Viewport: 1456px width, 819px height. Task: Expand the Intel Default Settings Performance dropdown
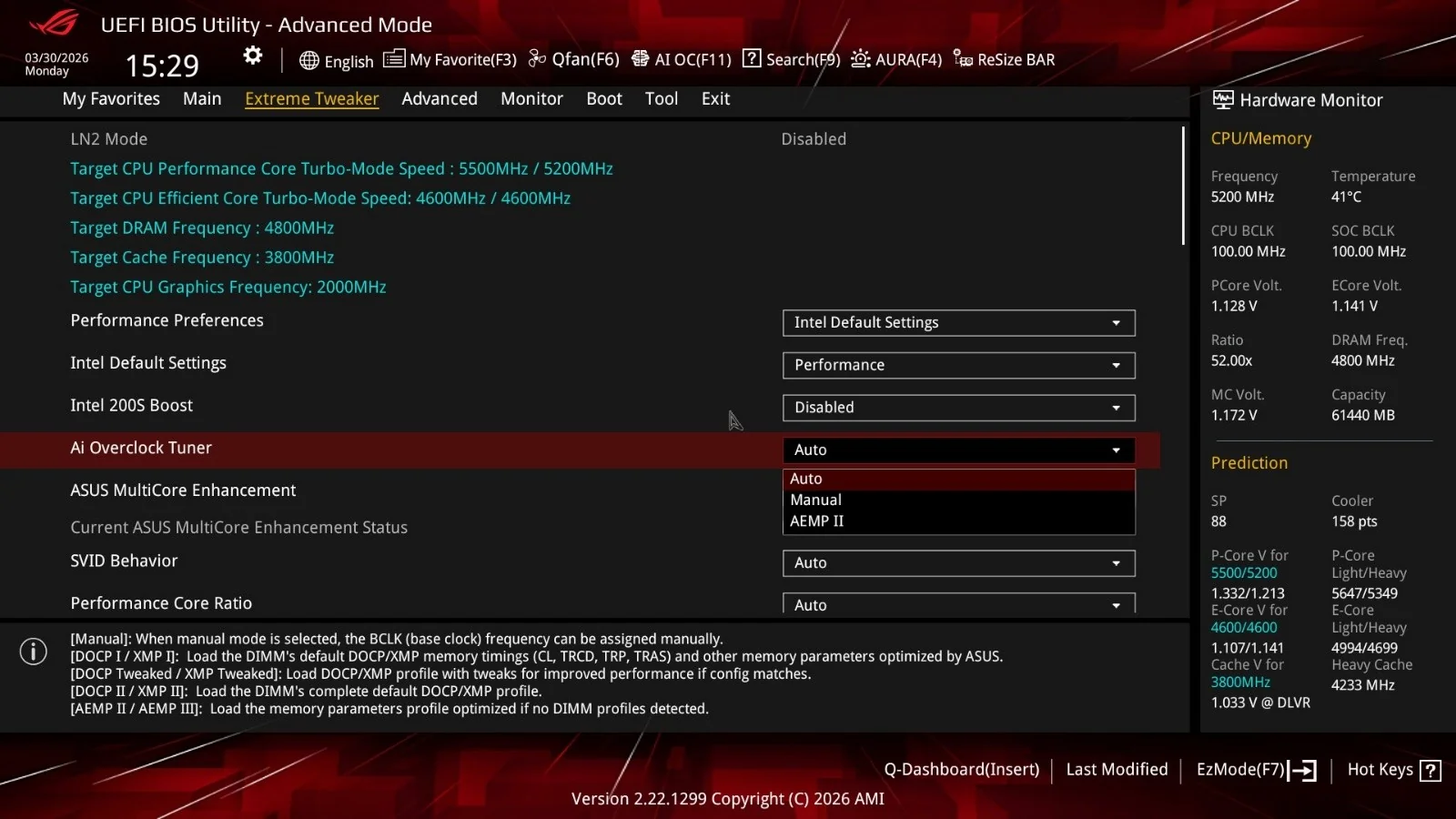coord(957,365)
